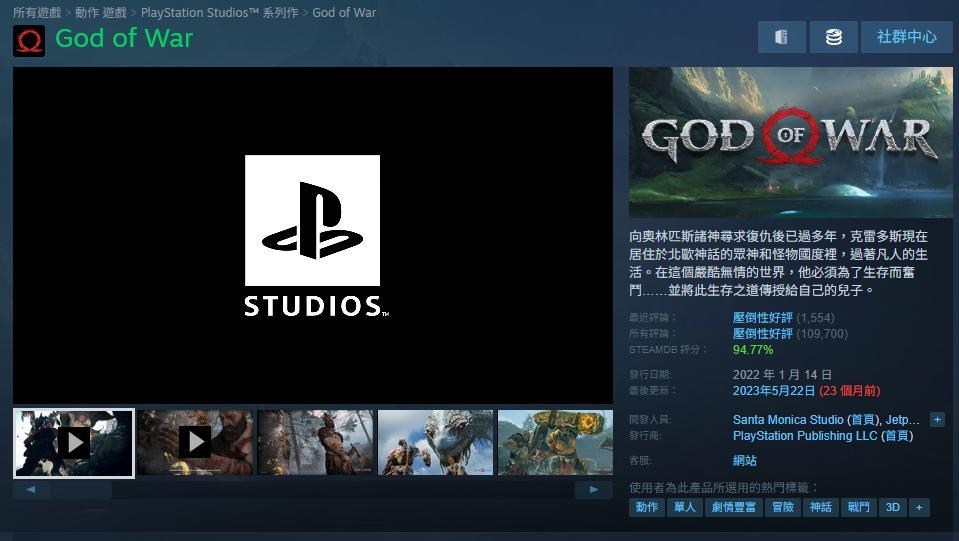Screen dimensions: 959x541
Task: Click the main PlayStation Studios video player
Action: 313,235
